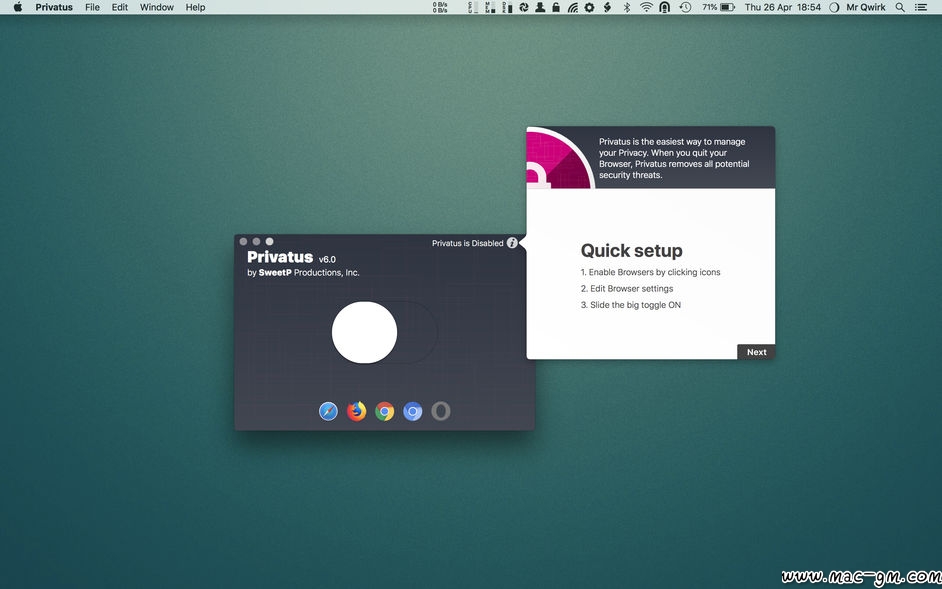Click the Firefox browser icon
Viewport: 942px width, 589px height.
(356, 411)
